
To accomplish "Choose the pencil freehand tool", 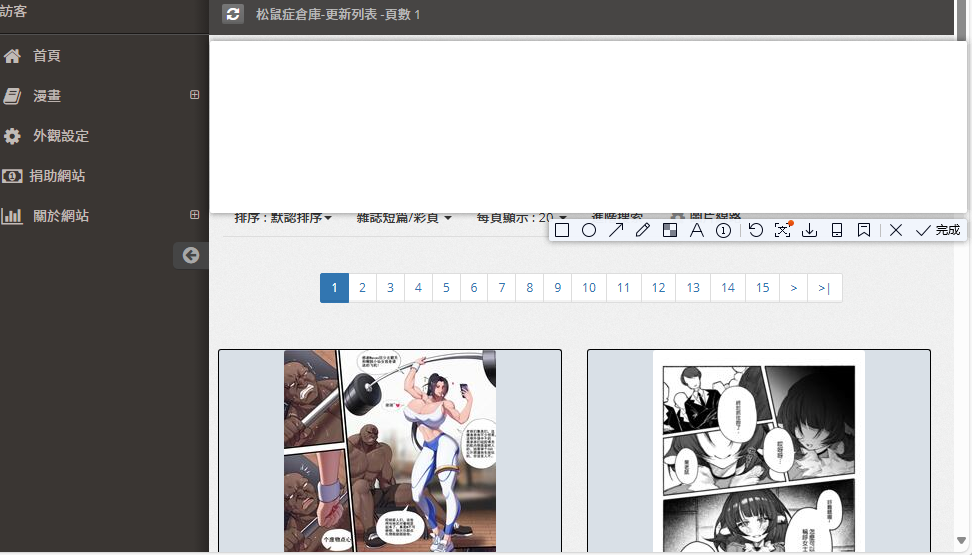I will 643,230.
